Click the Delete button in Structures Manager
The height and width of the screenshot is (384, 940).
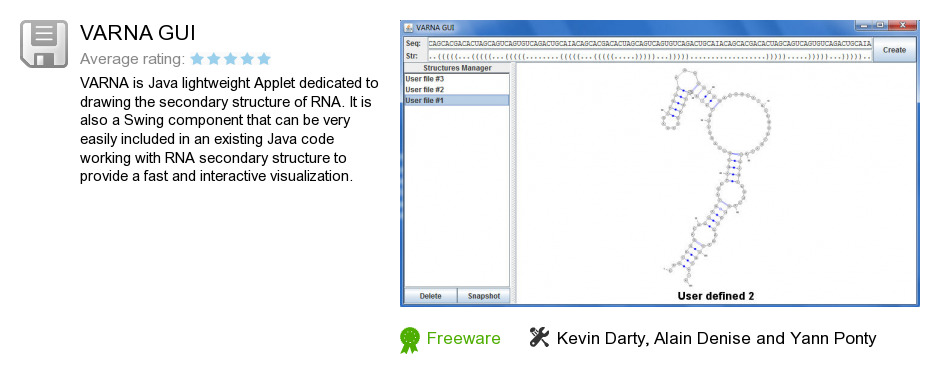tap(430, 296)
